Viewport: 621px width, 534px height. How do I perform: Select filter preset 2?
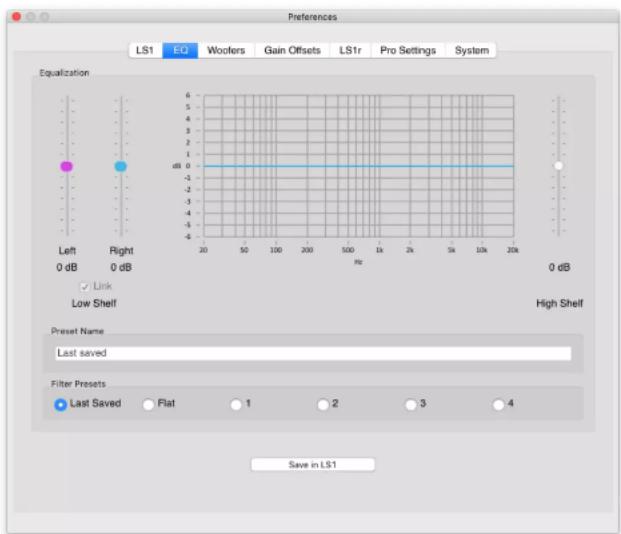click(x=323, y=404)
